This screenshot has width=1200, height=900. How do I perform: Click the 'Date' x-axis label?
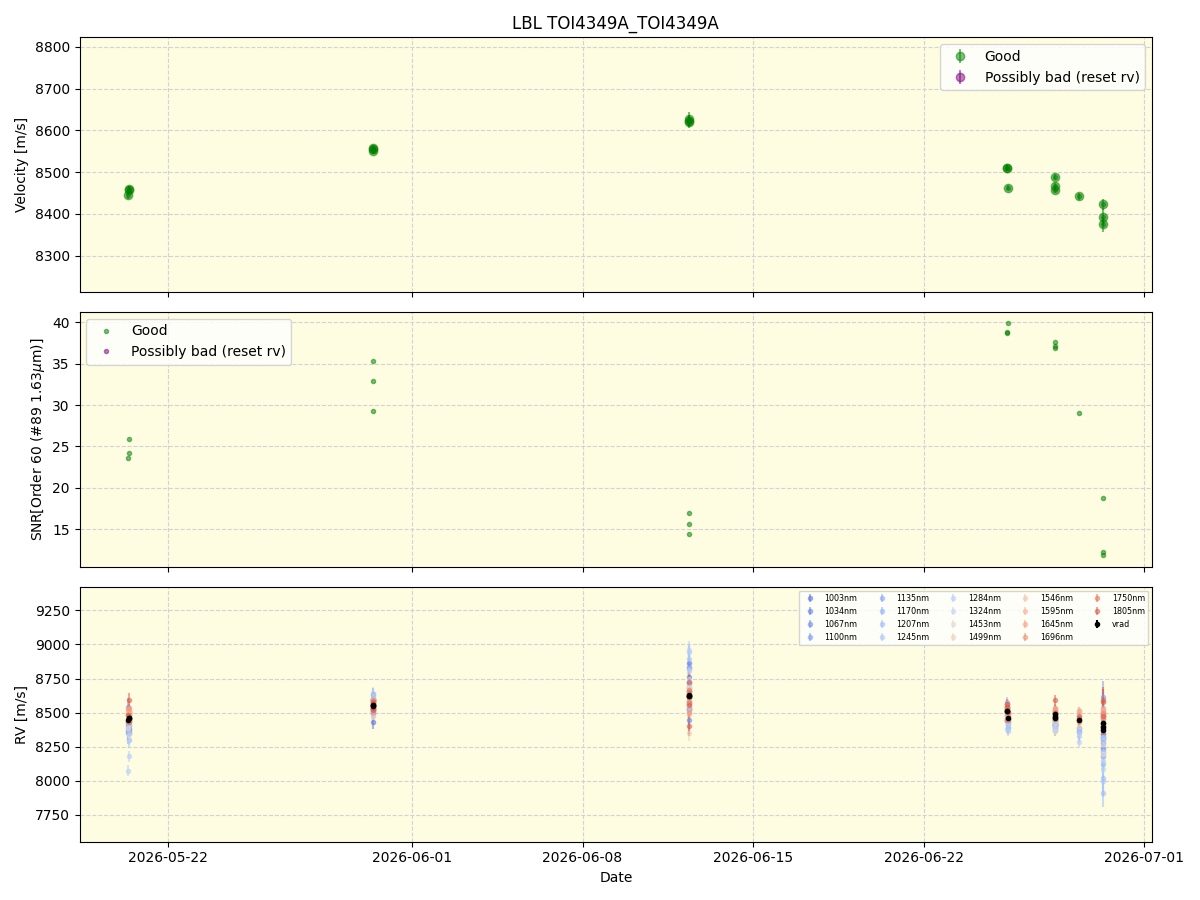click(616, 878)
